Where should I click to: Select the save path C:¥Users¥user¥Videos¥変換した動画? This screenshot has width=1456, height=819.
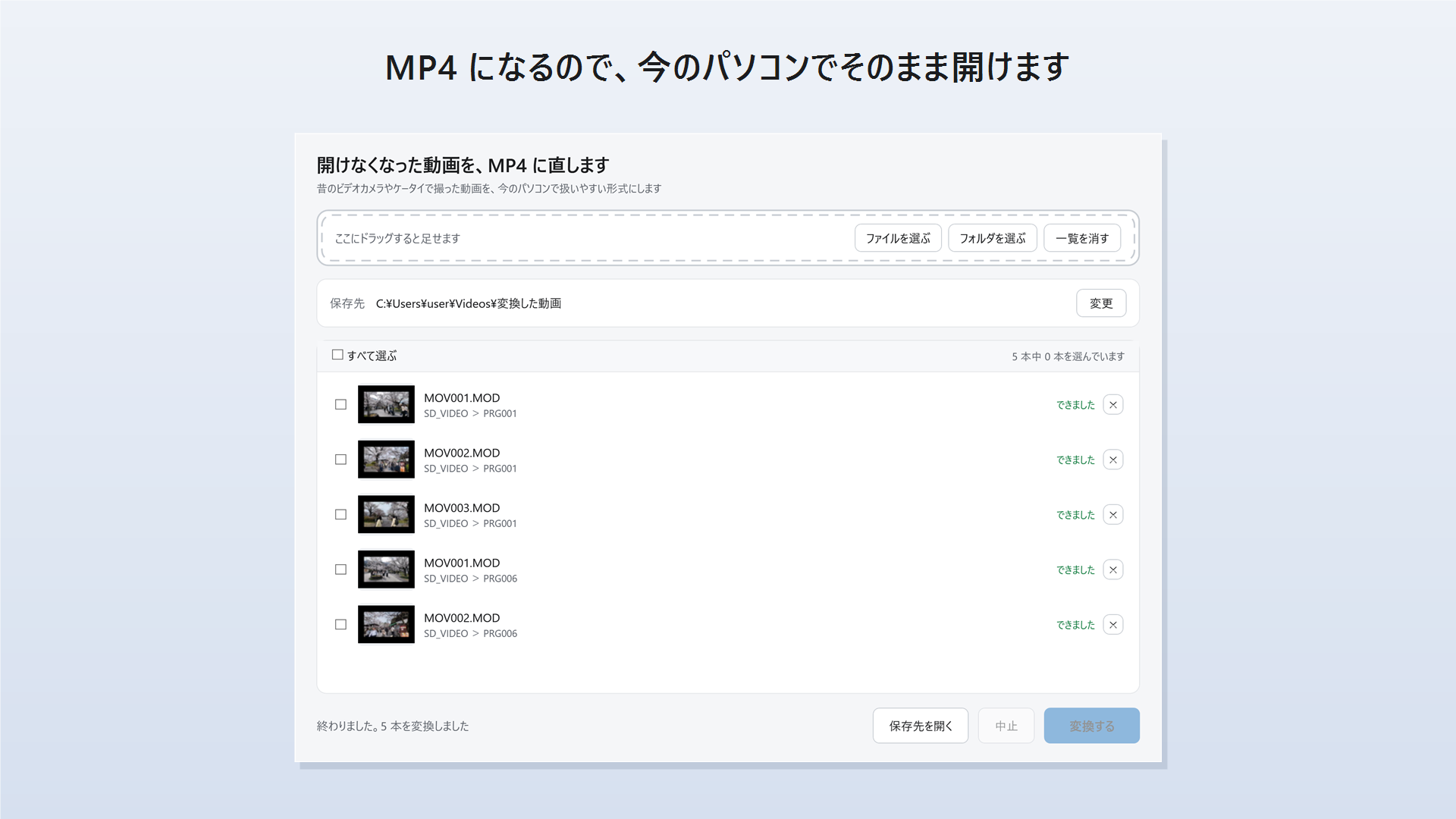(469, 303)
